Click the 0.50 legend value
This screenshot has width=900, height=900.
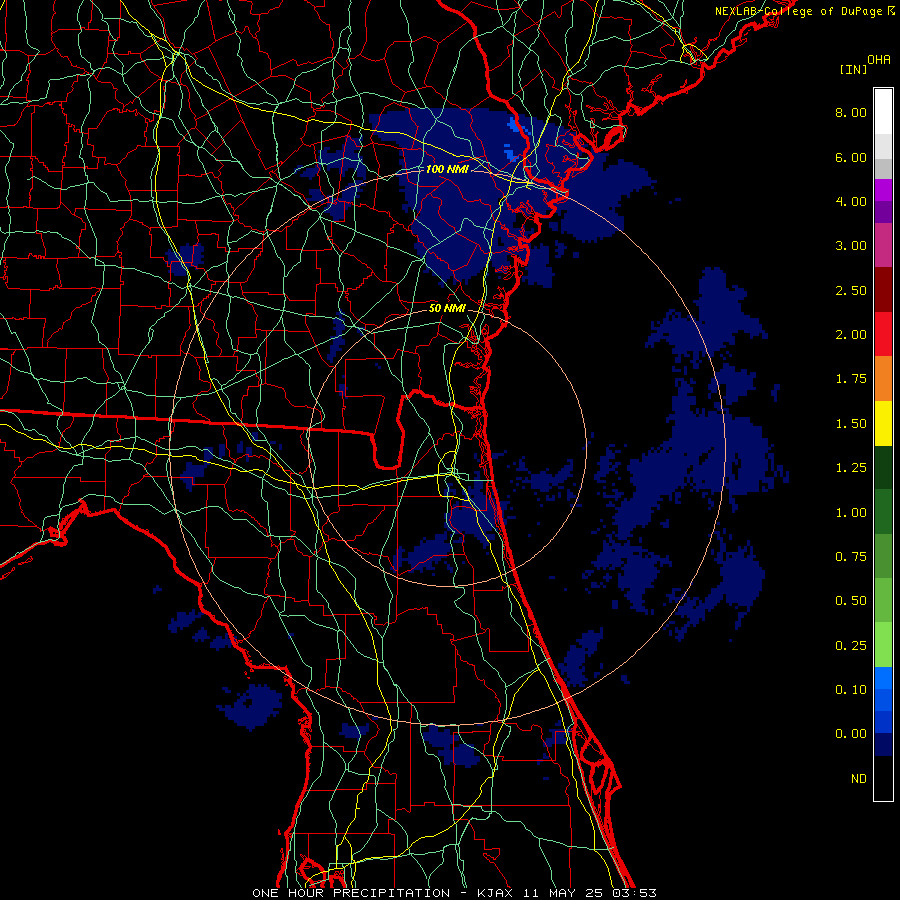[x=851, y=601]
